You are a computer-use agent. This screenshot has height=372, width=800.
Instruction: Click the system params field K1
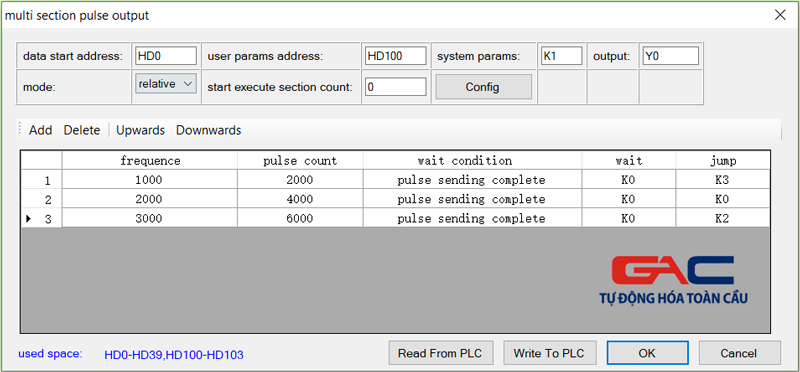point(561,56)
